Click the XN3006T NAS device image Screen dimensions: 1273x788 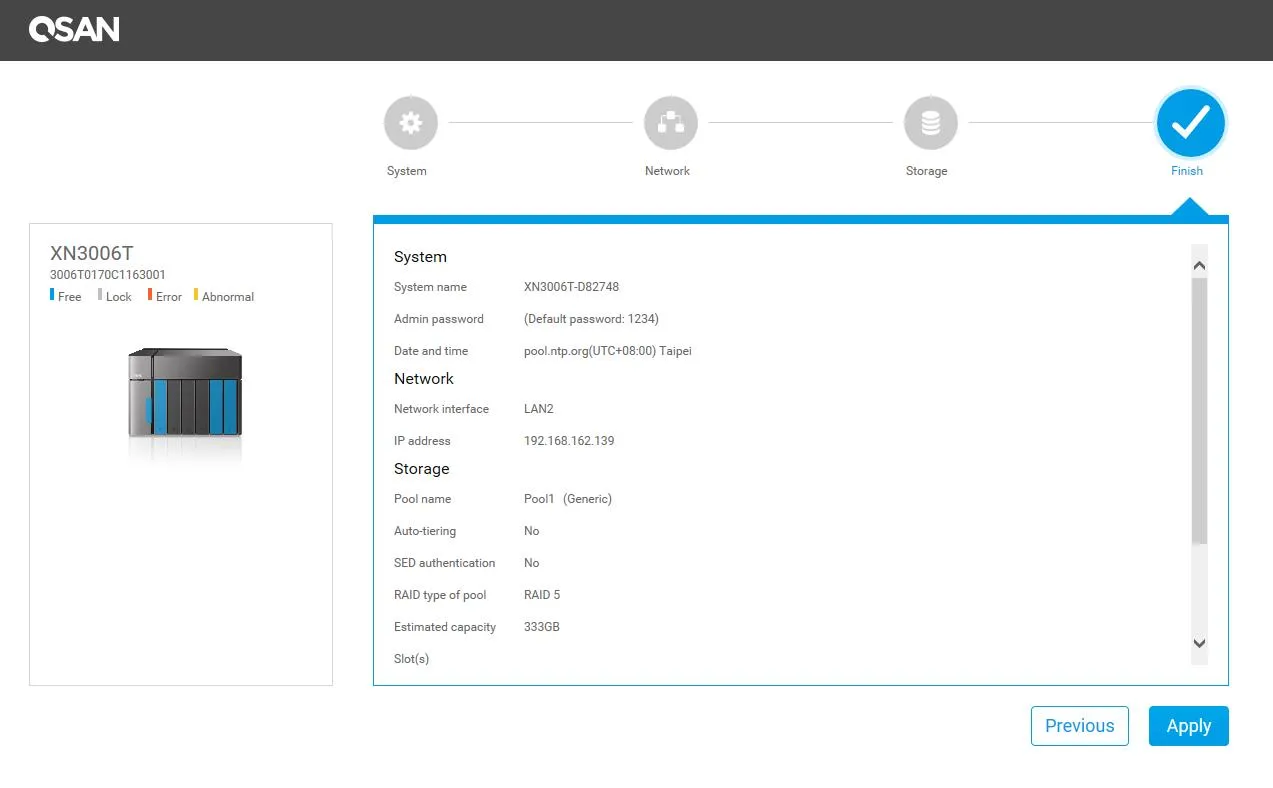tap(185, 392)
